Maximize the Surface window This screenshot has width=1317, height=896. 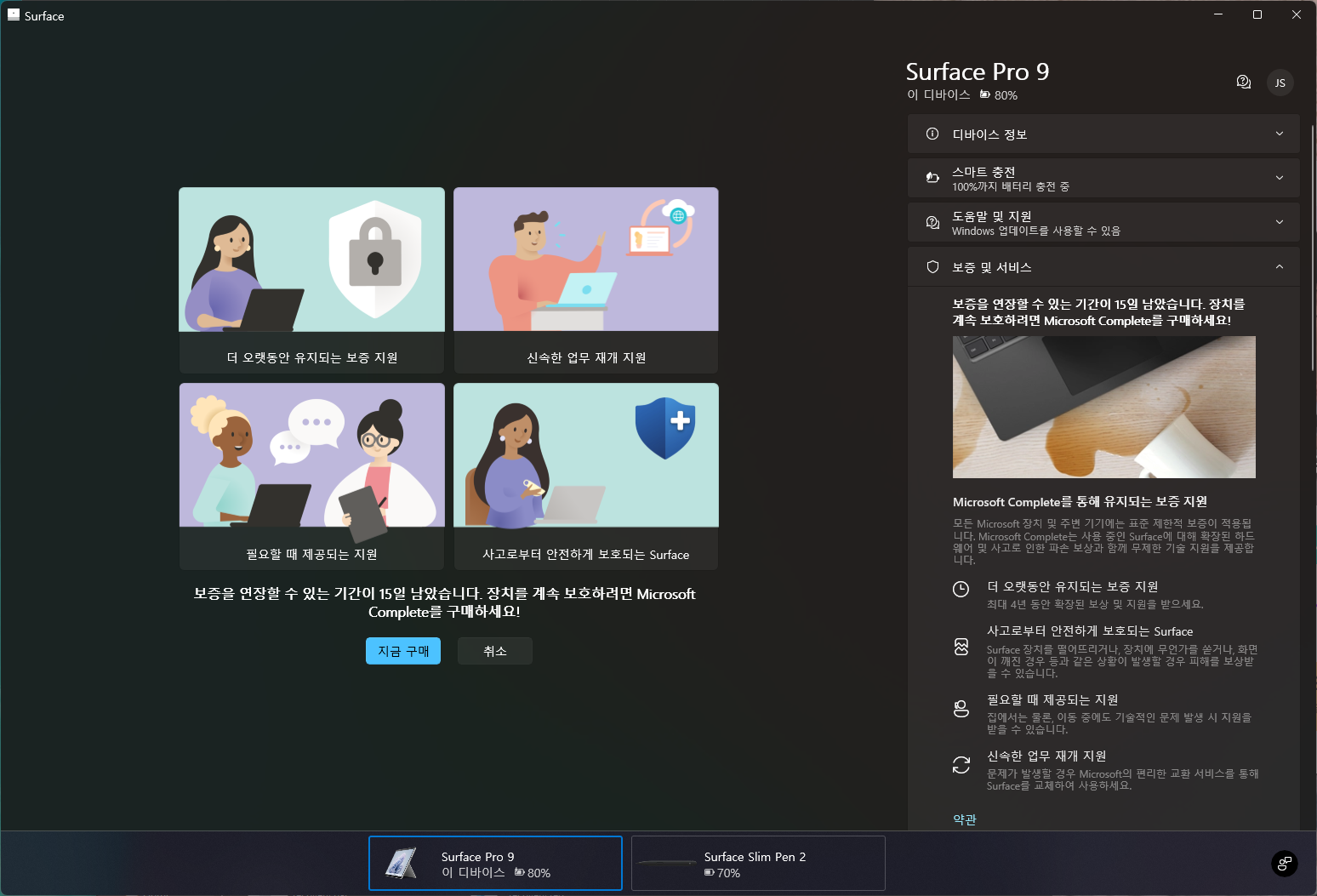pyautogui.click(x=1257, y=14)
